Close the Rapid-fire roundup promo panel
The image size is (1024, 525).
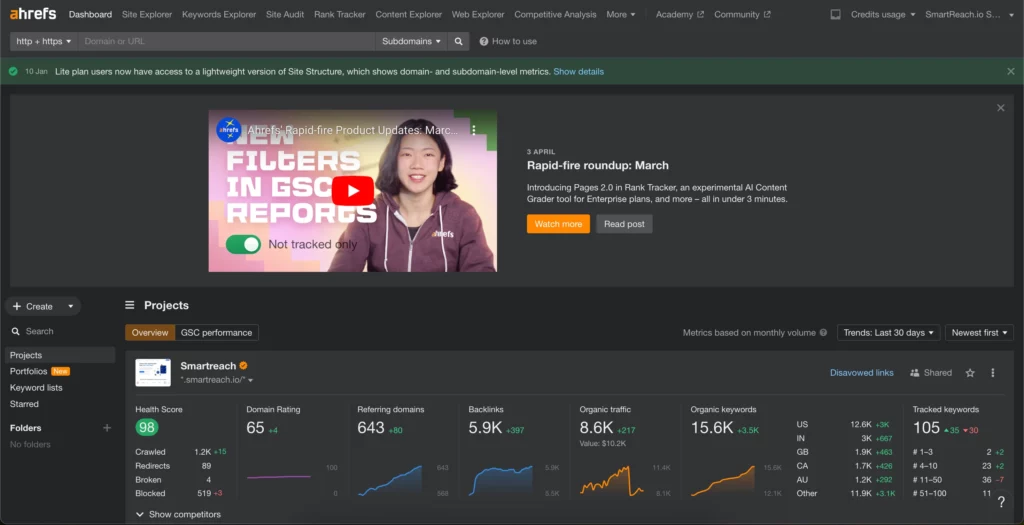pyautogui.click(x=1000, y=108)
